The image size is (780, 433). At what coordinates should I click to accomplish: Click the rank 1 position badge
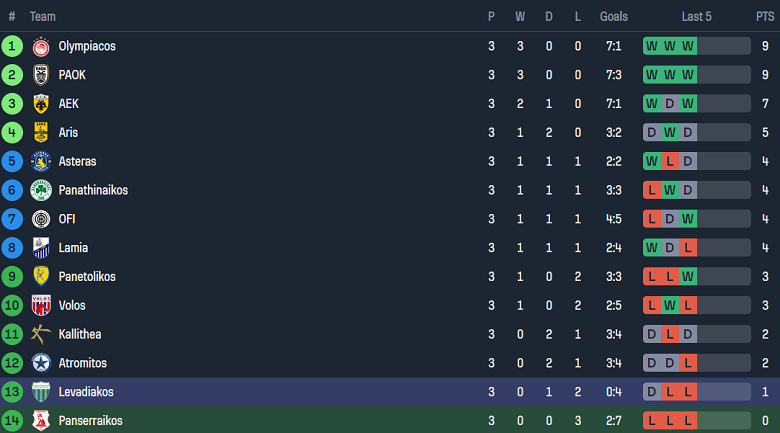click(12, 46)
